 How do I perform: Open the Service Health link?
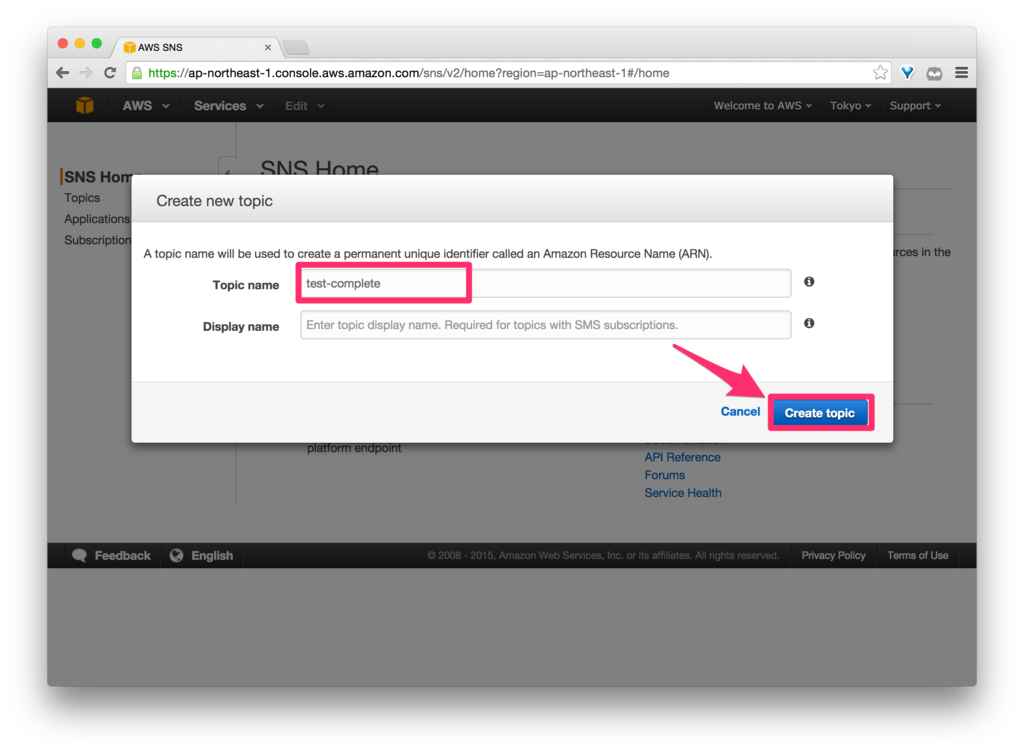(x=683, y=493)
